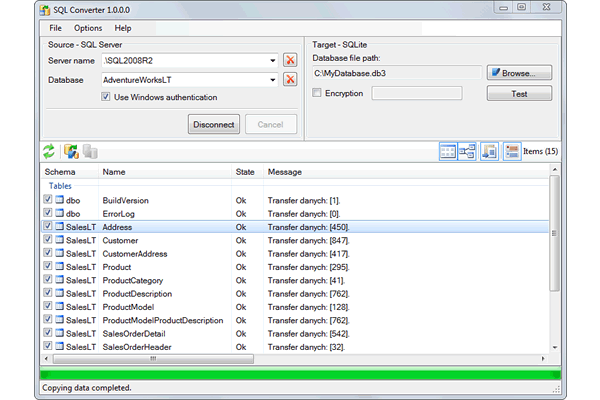Click table icon of ProductCategory row
The image size is (600, 400).
(59, 279)
